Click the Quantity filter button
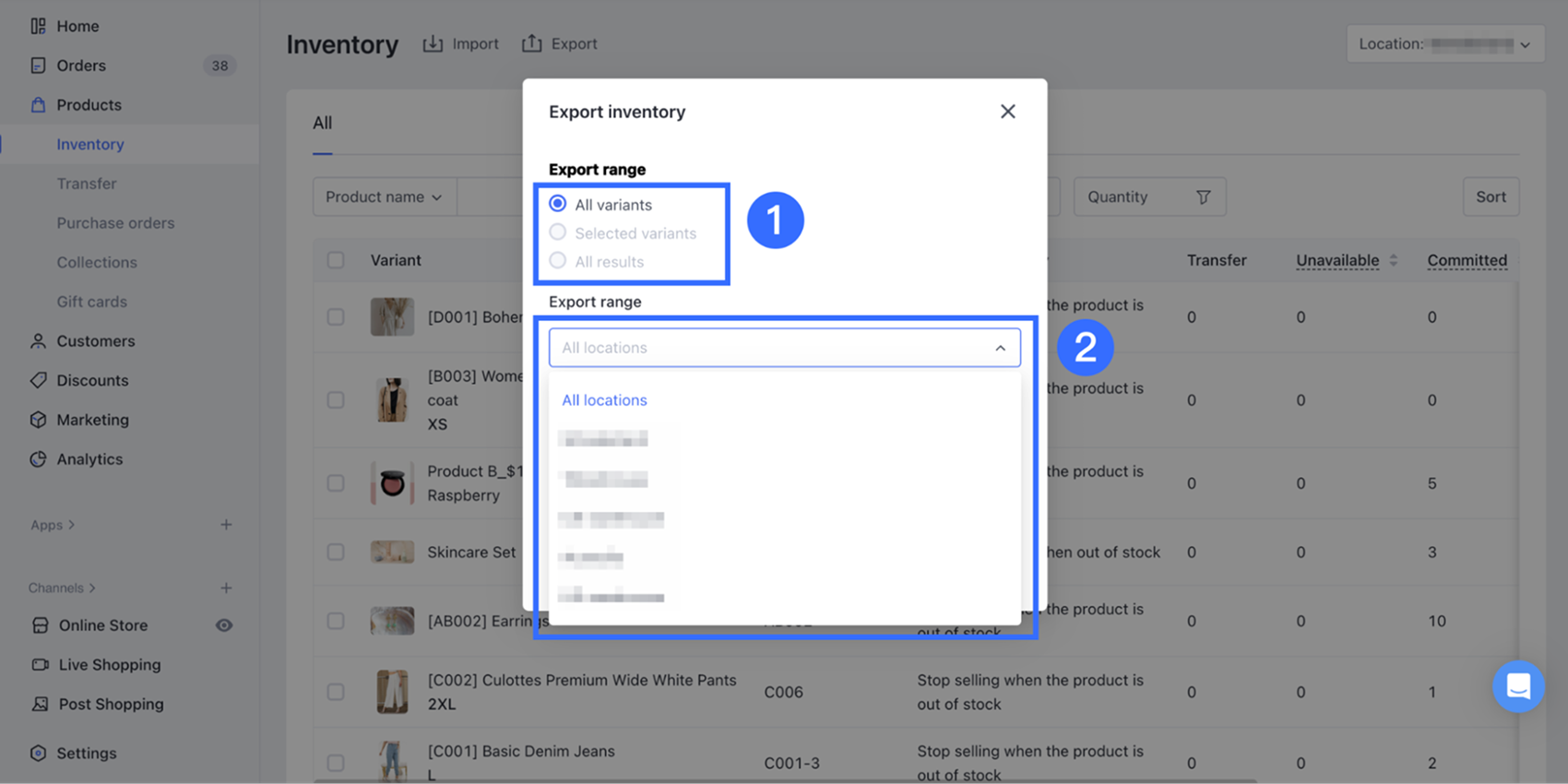The width and height of the screenshot is (1568, 784). (1149, 196)
